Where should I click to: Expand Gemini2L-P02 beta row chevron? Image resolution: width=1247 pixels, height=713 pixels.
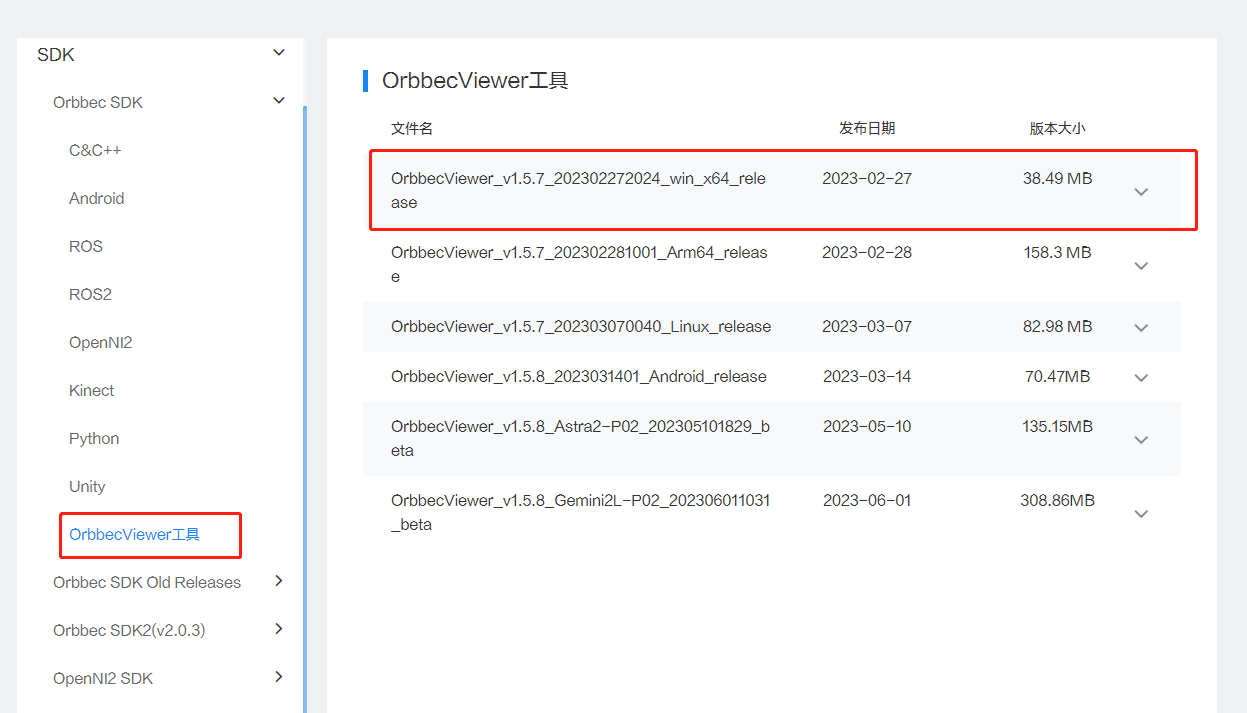coord(1141,513)
